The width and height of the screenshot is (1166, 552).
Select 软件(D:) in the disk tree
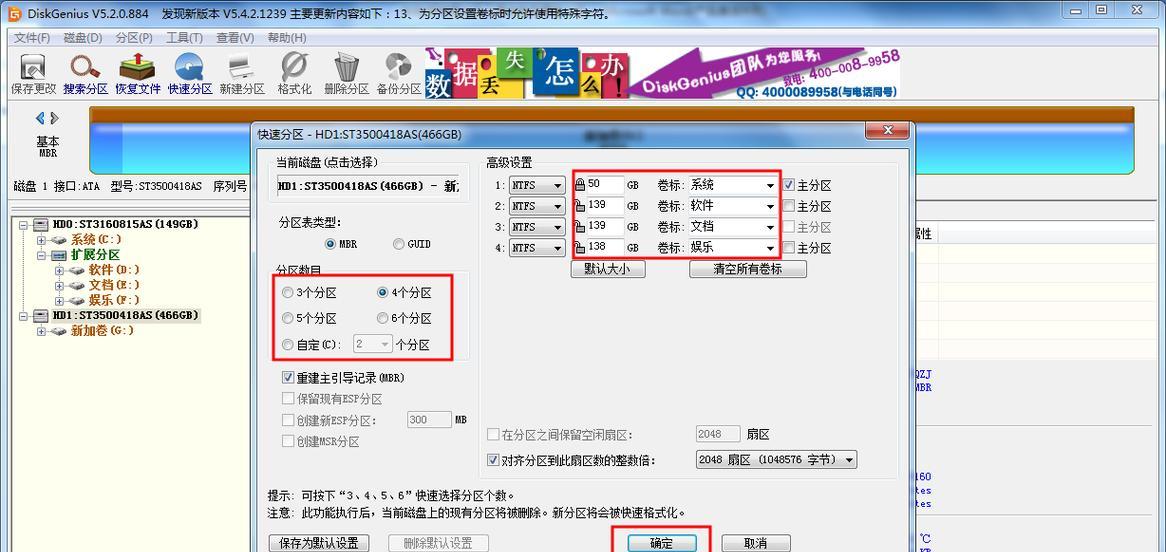[114, 270]
